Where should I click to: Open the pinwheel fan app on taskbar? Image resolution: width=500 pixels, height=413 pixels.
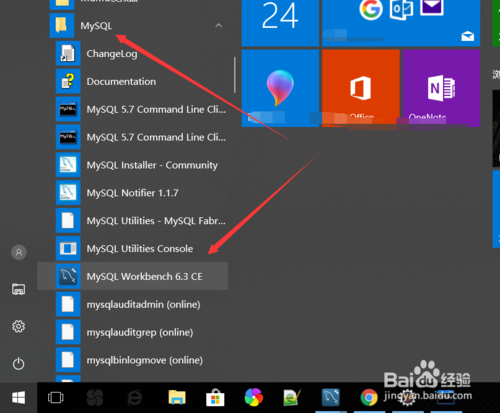95,398
